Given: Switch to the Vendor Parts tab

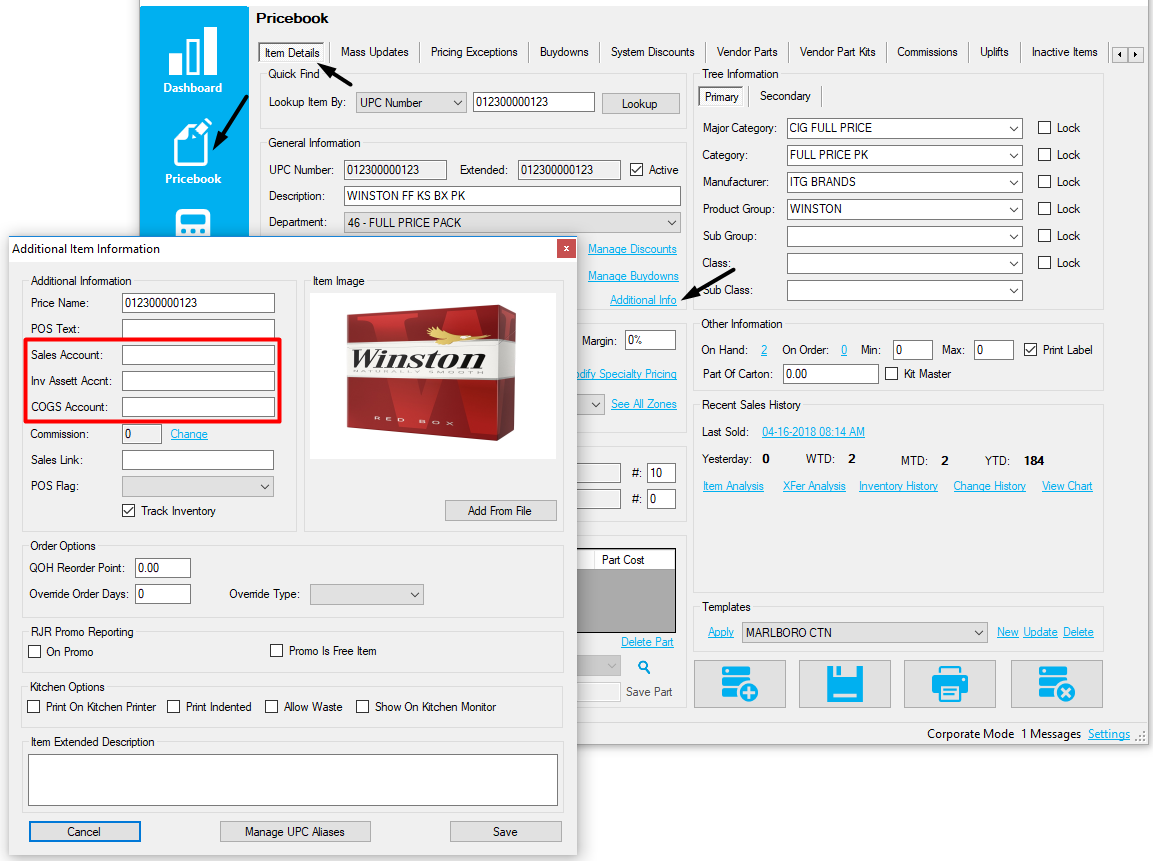Looking at the screenshot, I should (747, 52).
